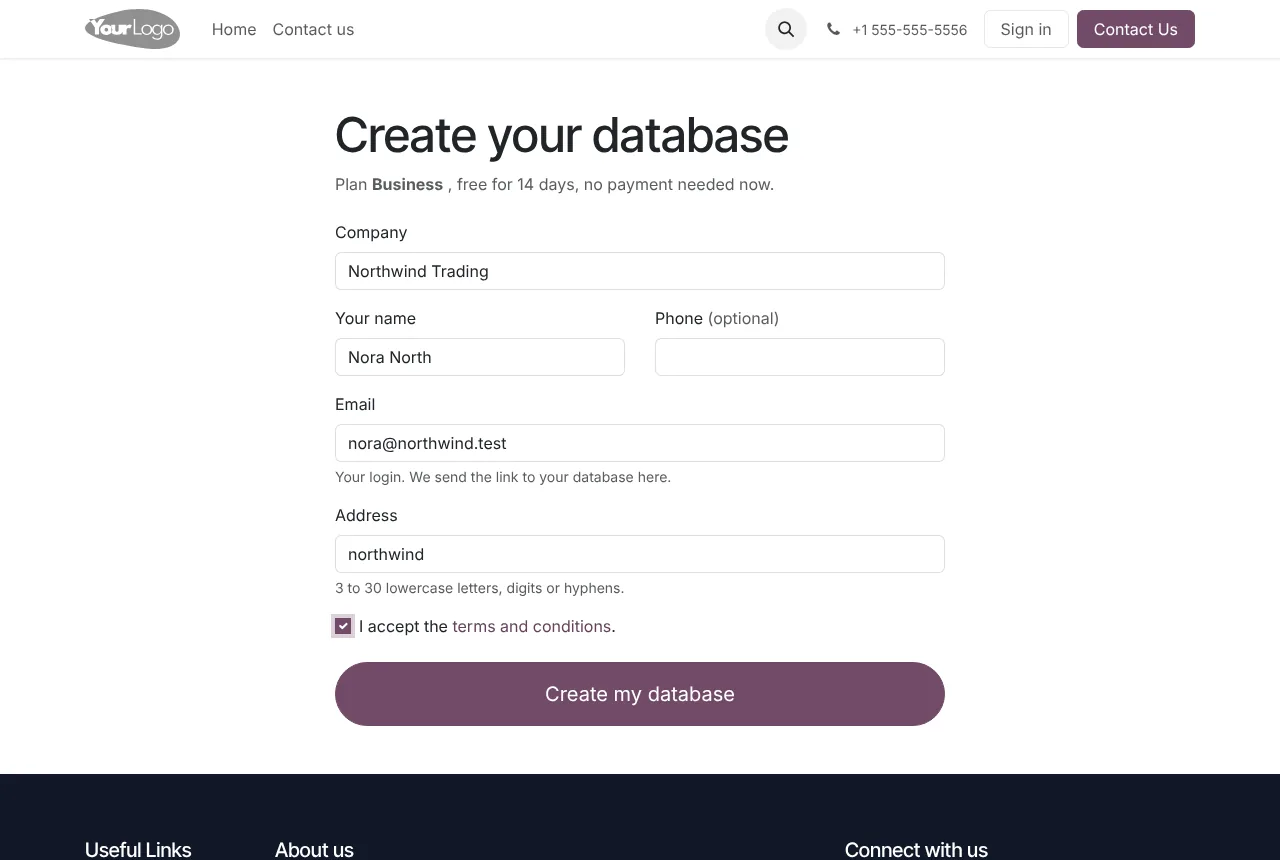1280x860 pixels.
Task: Focus the Email input field
Action: (x=640, y=443)
